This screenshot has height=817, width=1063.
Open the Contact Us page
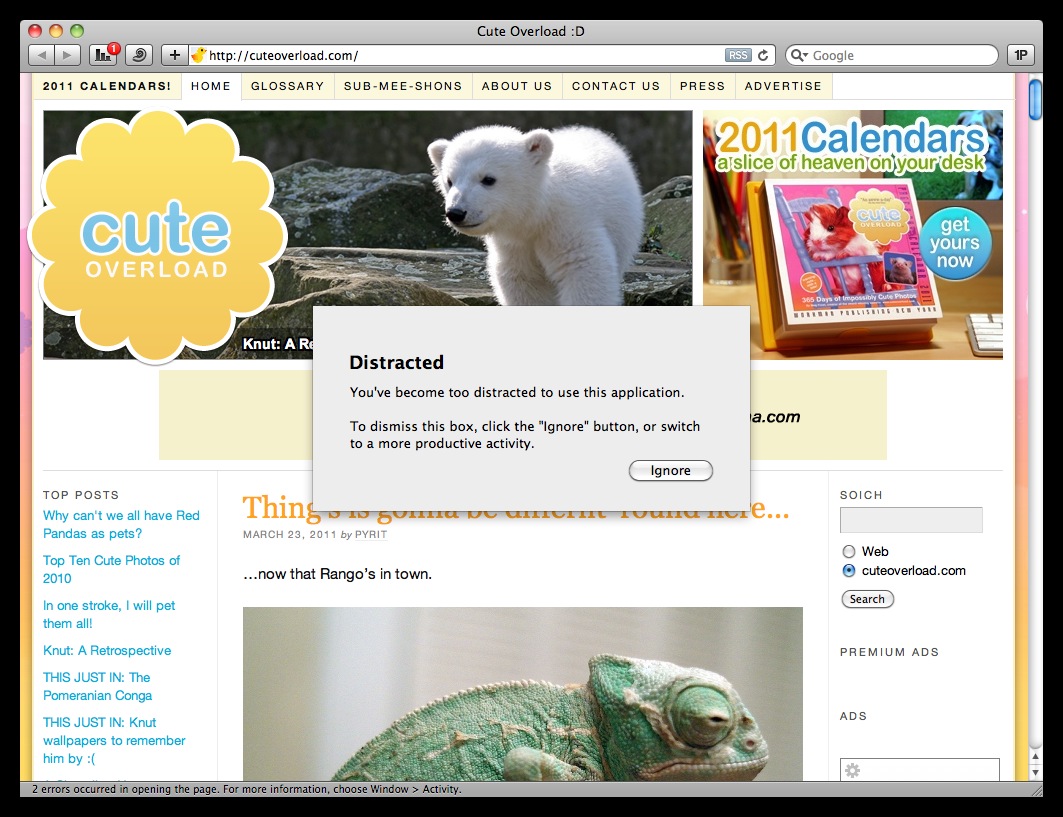(x=616, y=86)
